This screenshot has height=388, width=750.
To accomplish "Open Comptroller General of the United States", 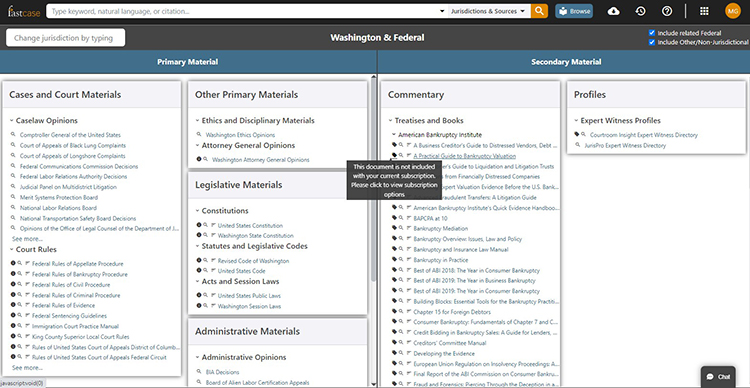I will 70,135.
